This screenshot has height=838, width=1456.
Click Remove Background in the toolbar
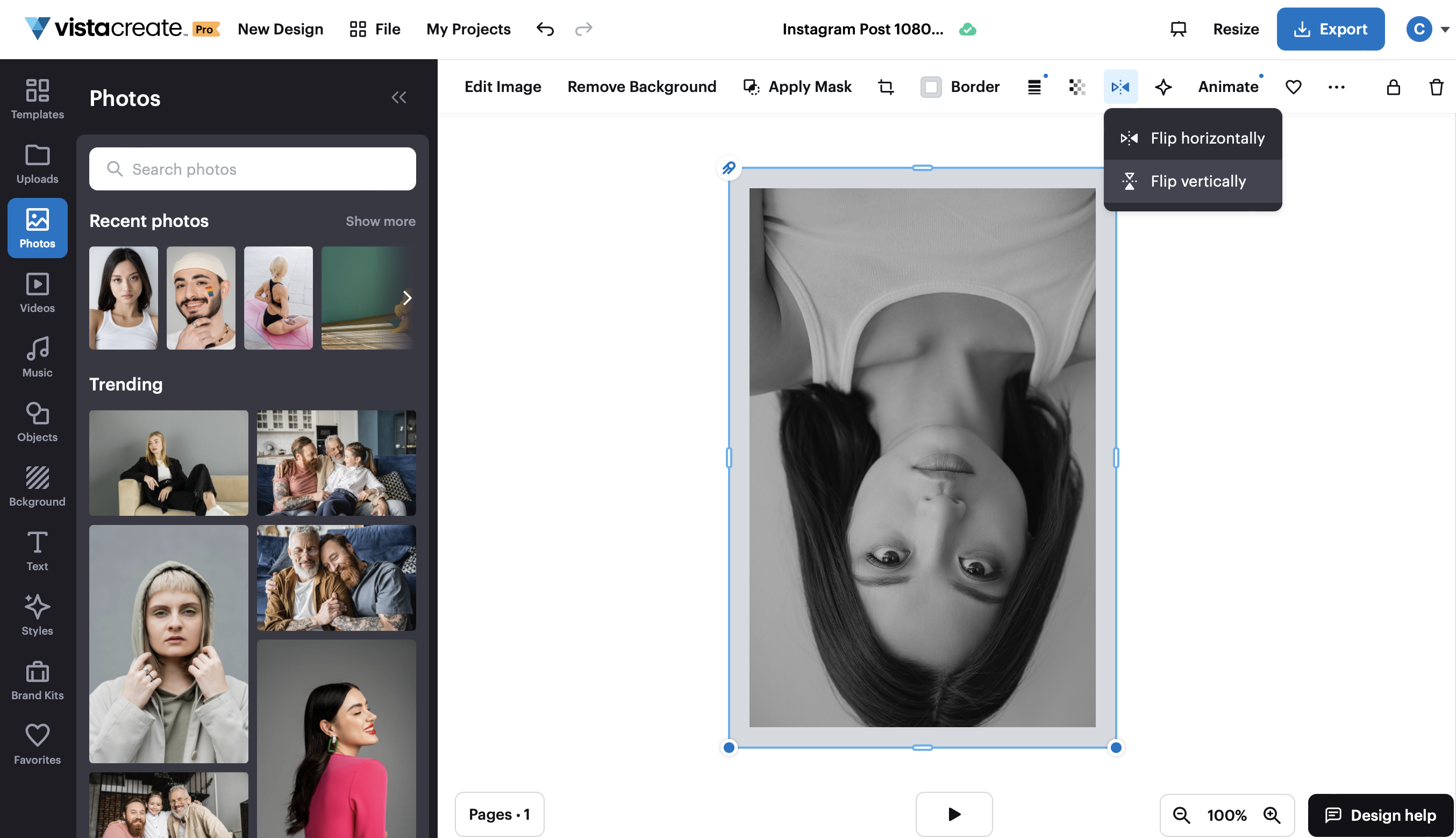(641, 87)
